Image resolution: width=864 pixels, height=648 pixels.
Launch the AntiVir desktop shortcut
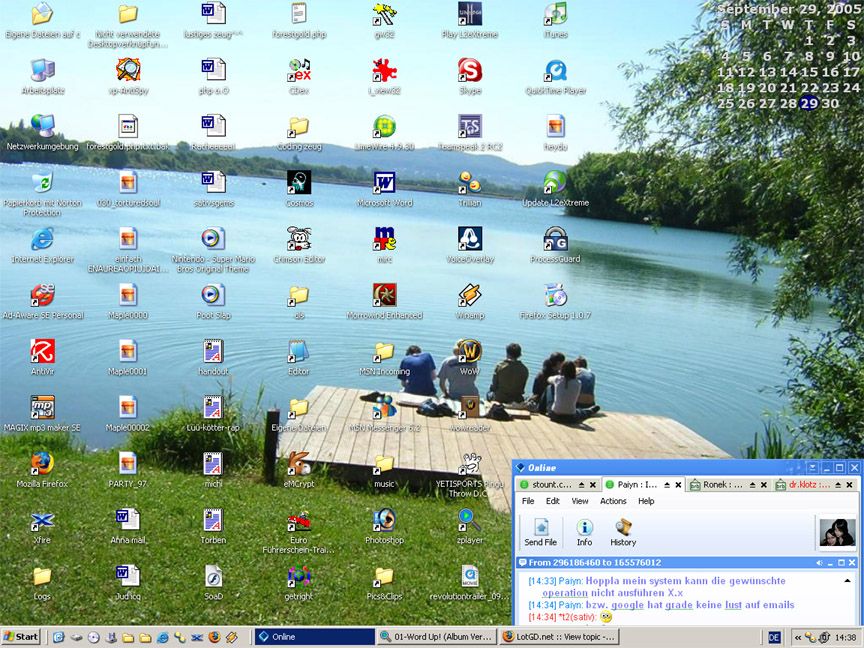(x=42, y=352)
